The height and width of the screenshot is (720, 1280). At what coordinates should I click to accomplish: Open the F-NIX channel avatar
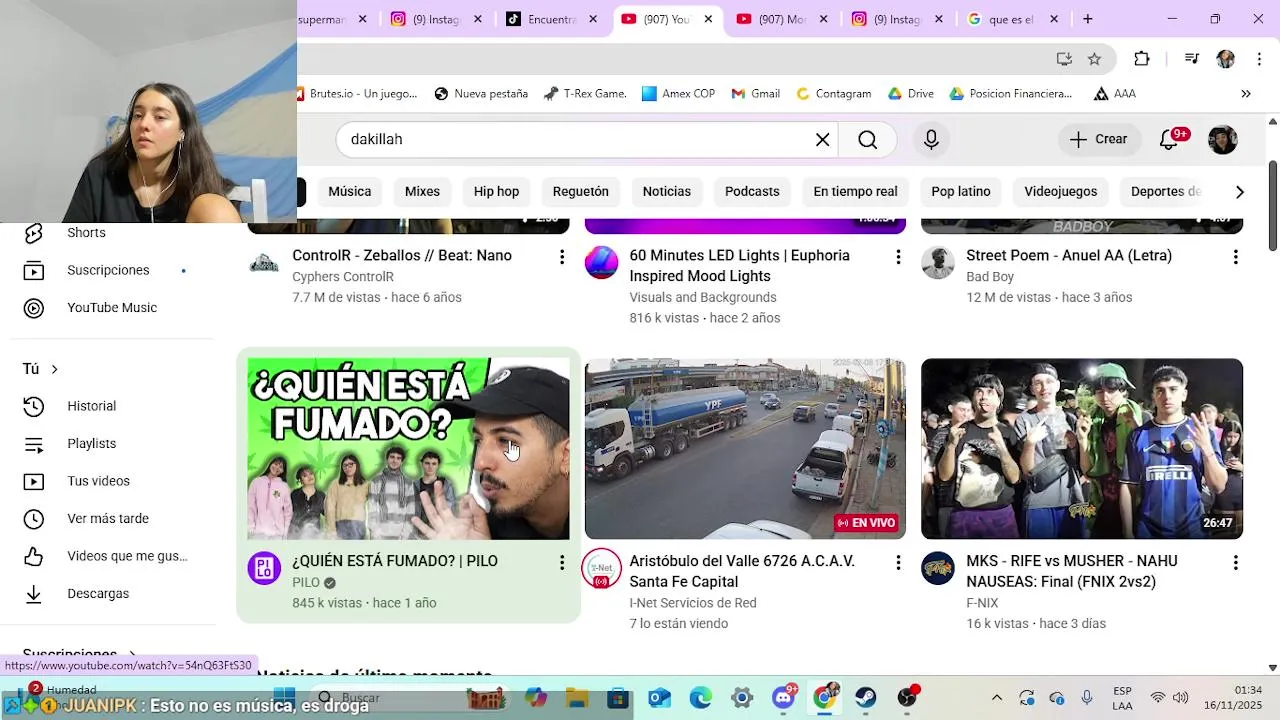point(938,568)
